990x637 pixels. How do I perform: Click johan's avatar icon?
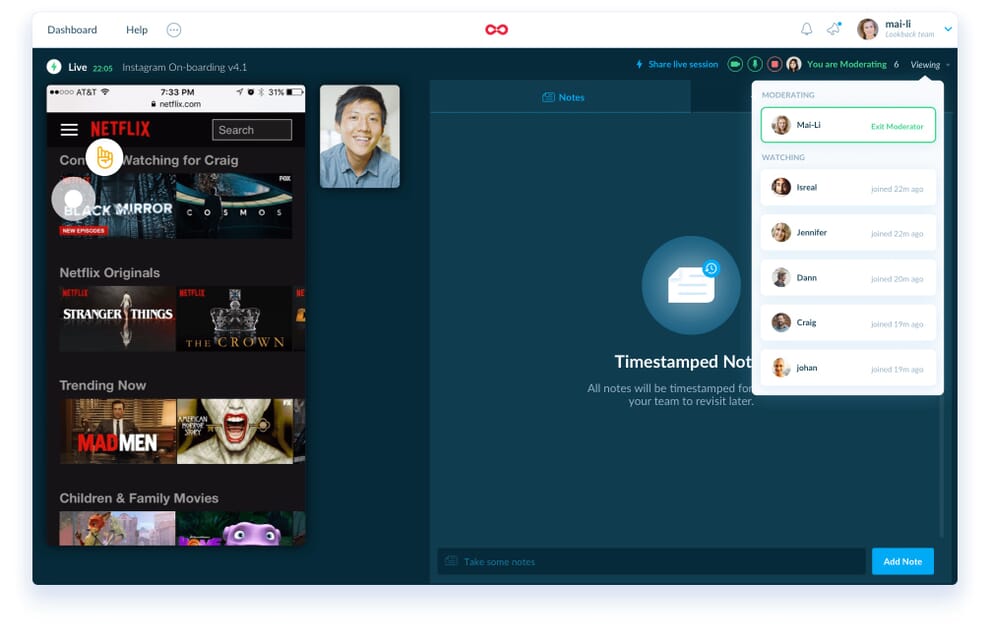(x=781, y=367)
